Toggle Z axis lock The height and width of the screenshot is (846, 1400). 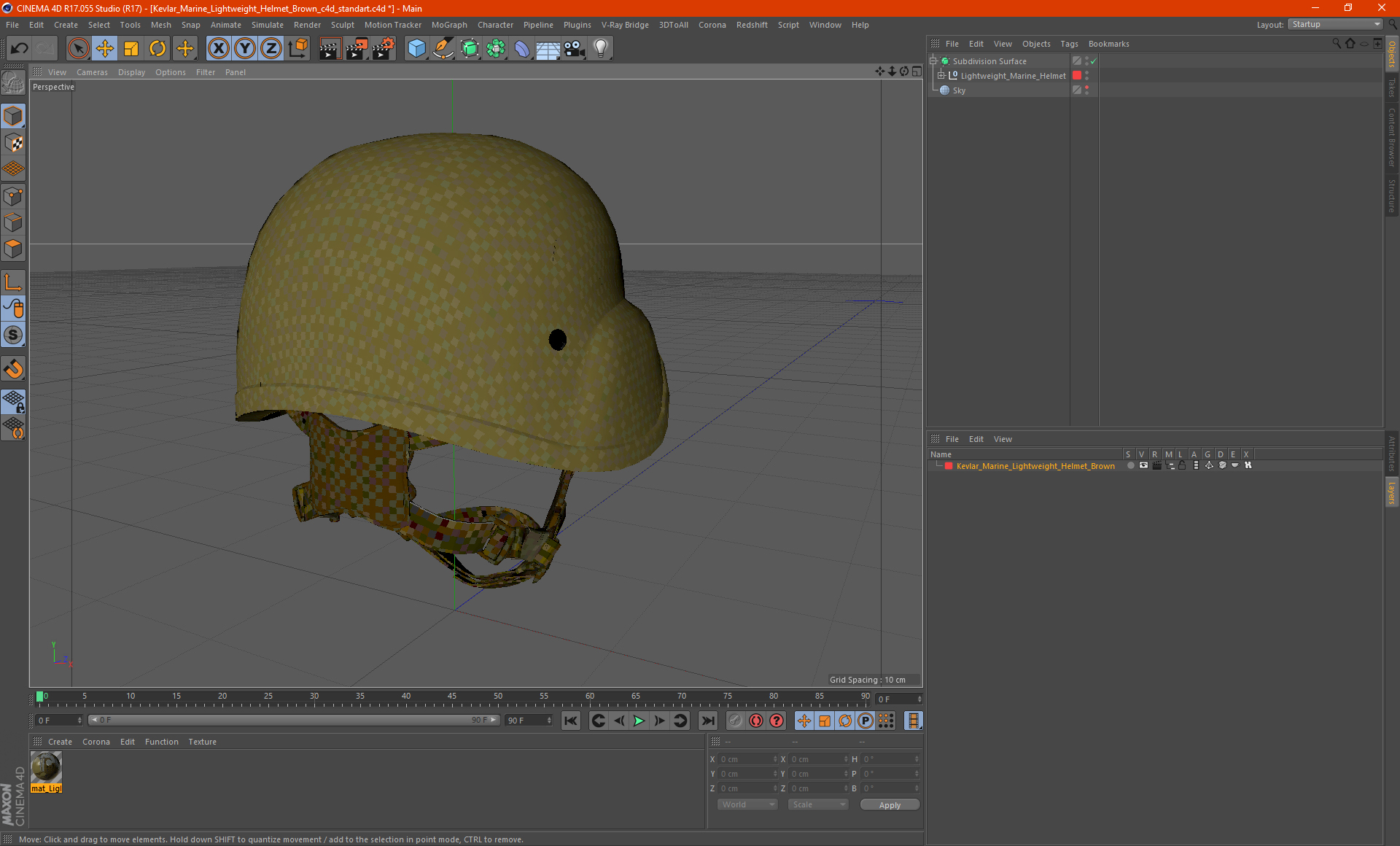[271, 48]
